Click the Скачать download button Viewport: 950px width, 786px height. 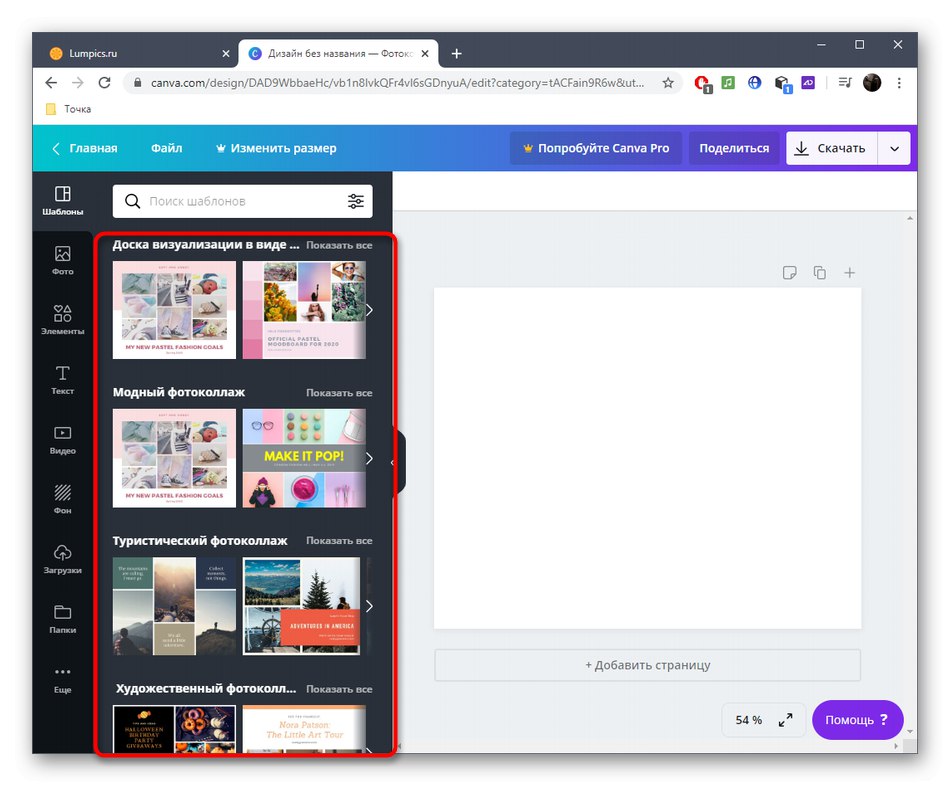832,148
